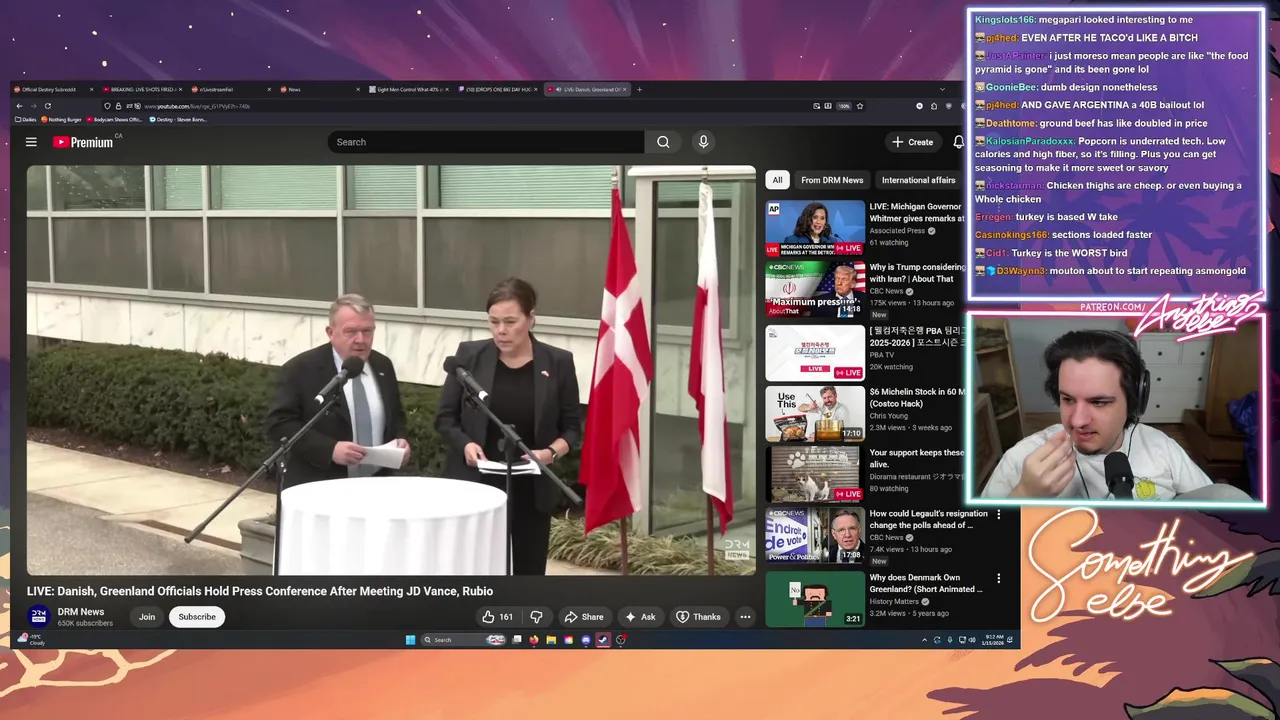The height and width of the screenshot is (720, 1280).
Task: Show hidden system tray icons
Action: tap(924, 640)
